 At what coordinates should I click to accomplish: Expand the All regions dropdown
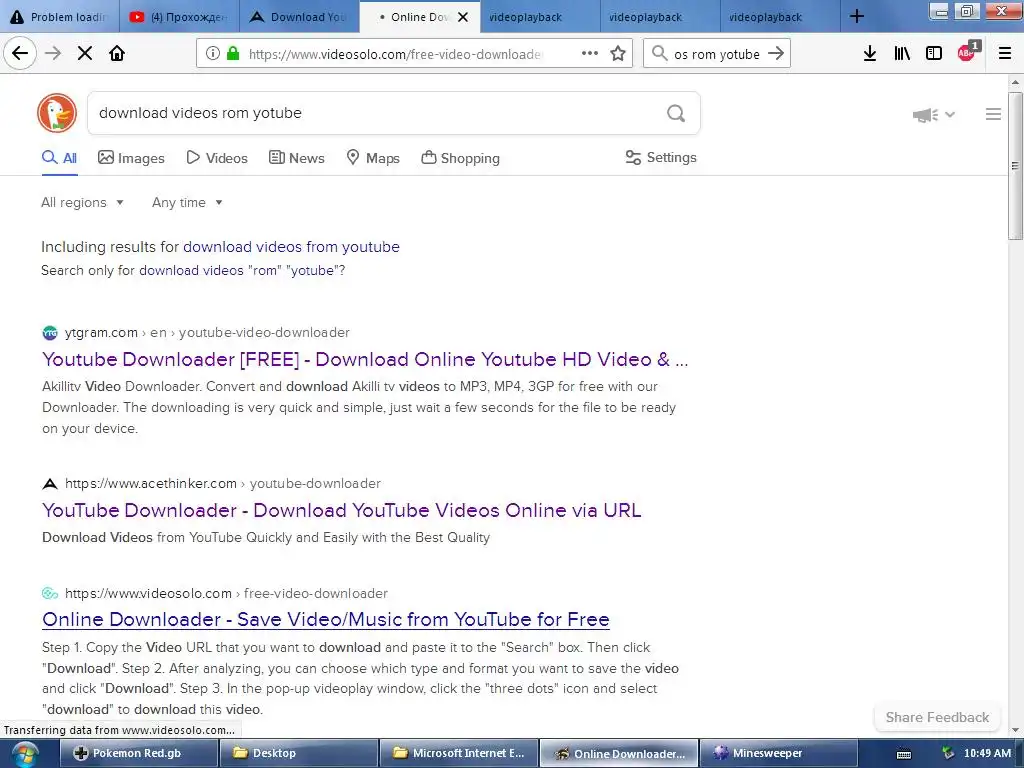[x=82, y=202]
